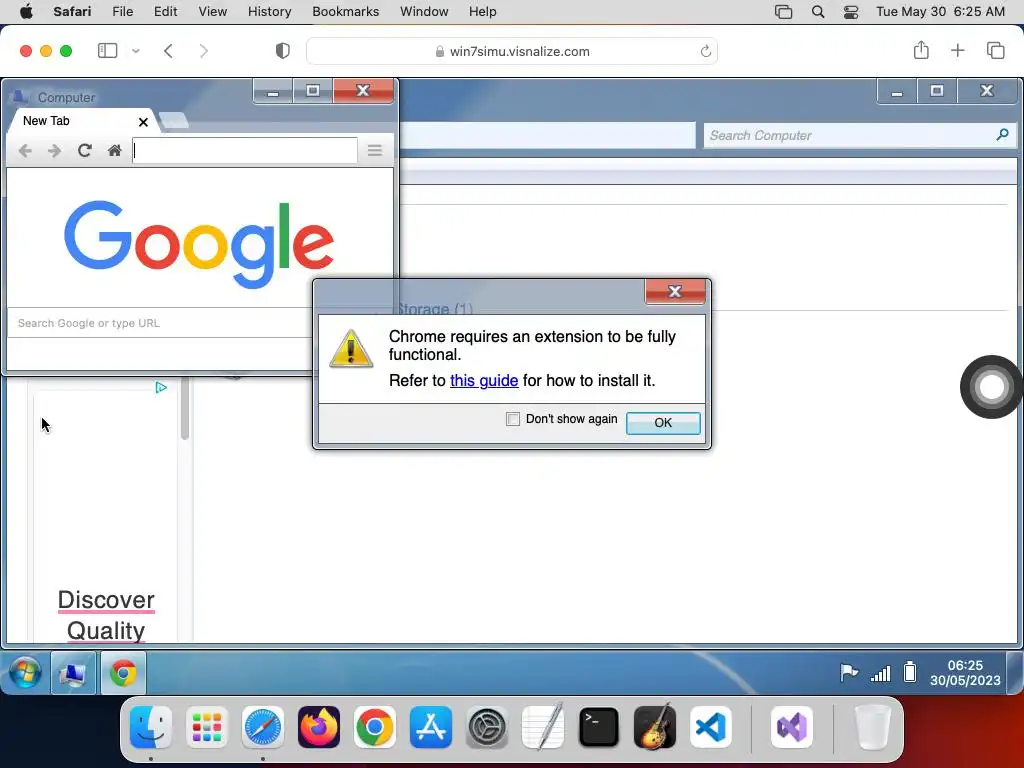This screenshot has width=1024, height=768.
Task: Select Chrome taskbar button in Windows 7
Action: [x=123, y=673]
